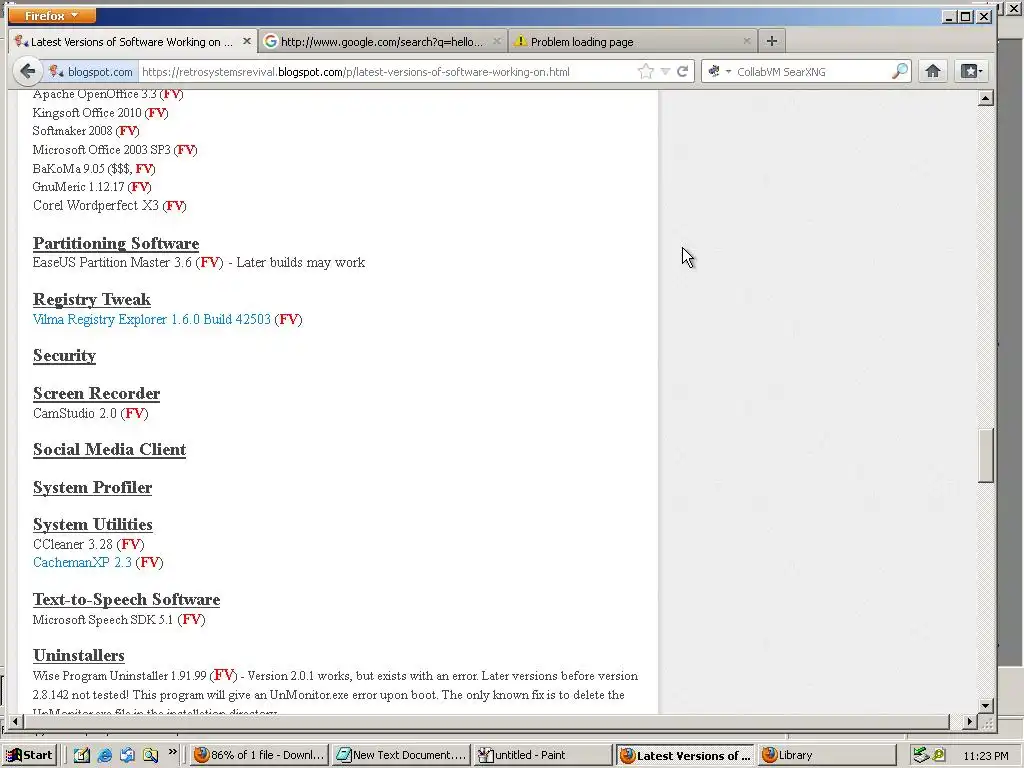
Task: Open the Vilma Registry Explorer 1.6.0 link
Action: click(x=152, y=319)
